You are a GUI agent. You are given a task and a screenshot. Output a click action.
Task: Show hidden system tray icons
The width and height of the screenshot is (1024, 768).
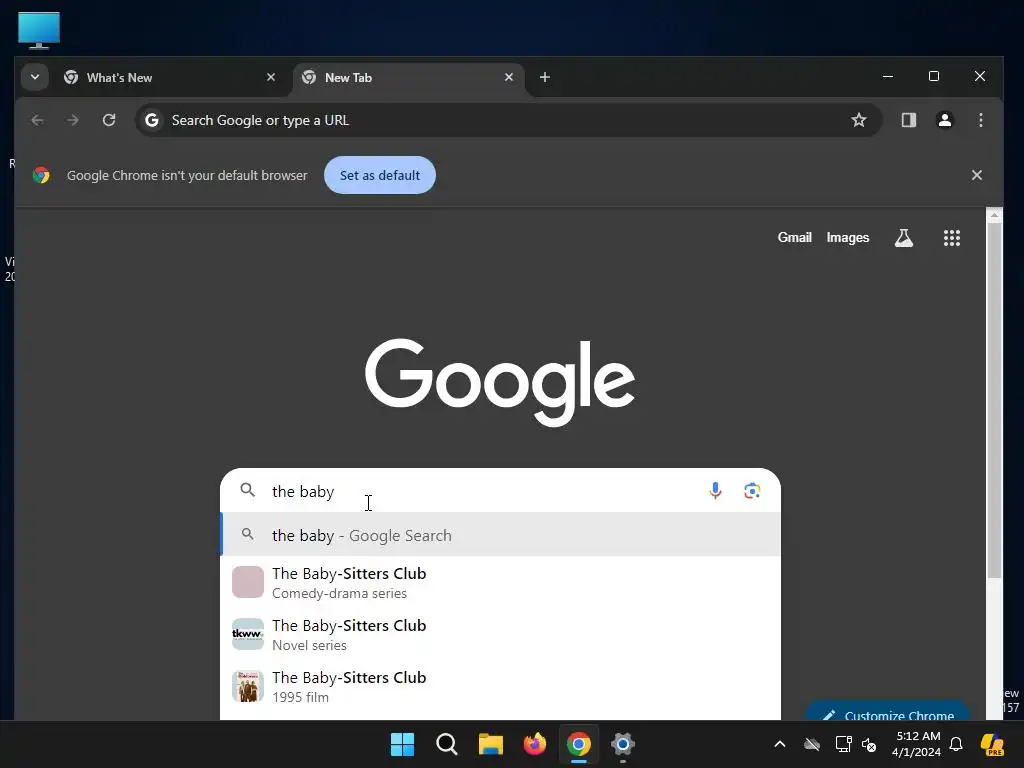[x=780, y=744]
